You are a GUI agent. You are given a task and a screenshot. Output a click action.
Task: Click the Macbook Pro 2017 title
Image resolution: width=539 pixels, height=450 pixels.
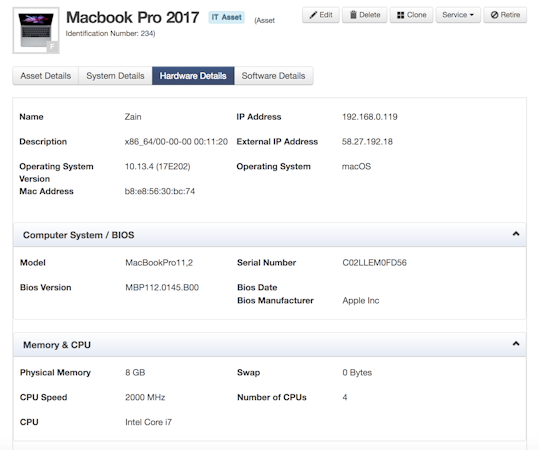pyautogui.click(x=133, y=17)
